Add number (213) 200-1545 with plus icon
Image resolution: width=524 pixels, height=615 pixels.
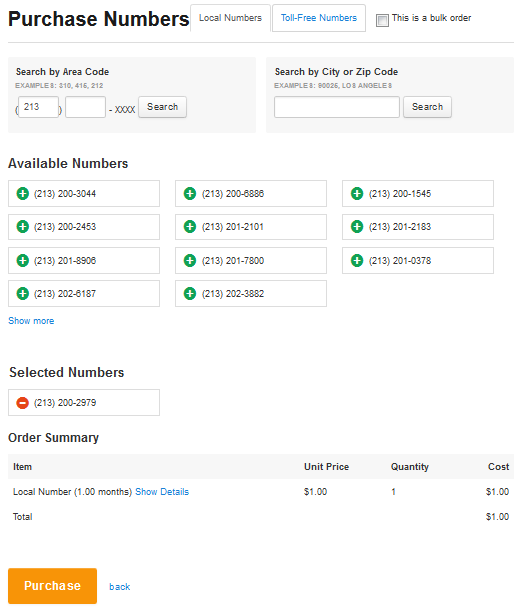point(357,193)
